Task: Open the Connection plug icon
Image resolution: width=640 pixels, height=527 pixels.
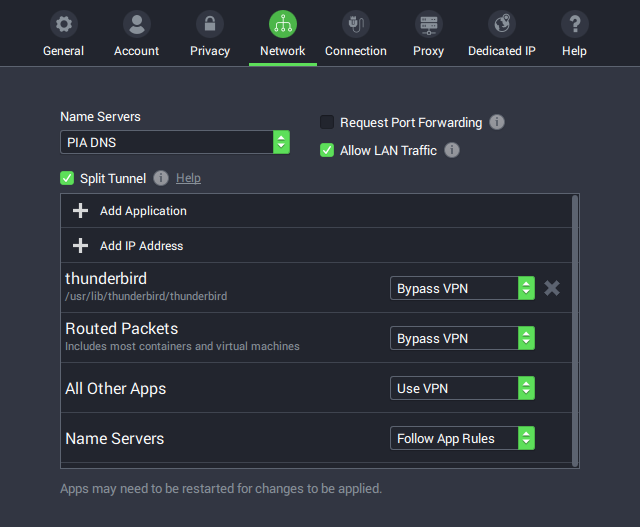Action: [x=356, y=24]
